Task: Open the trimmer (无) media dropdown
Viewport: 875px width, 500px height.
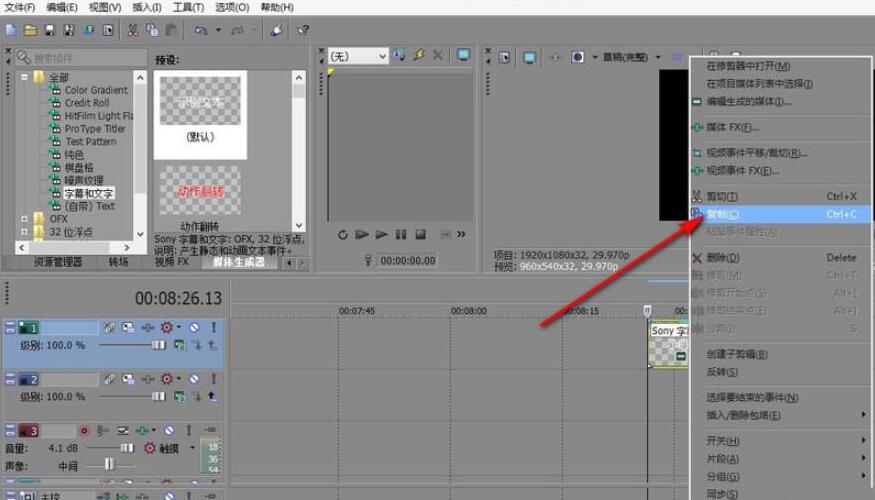Action: coord(358,56)
